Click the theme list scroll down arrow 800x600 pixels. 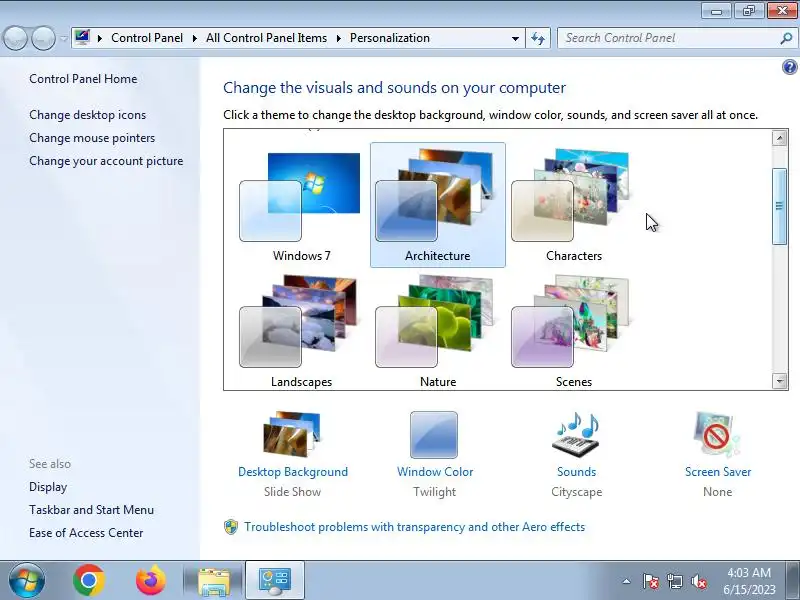click(x=780, y=381)
